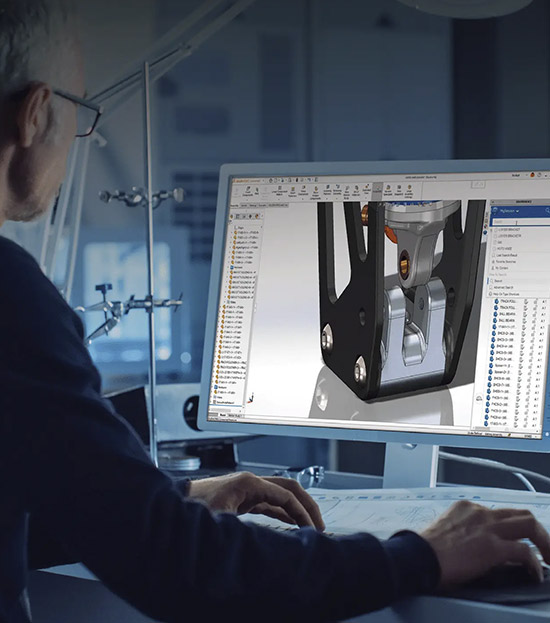The image size is (550, 623).
Task: Click the SOLIDWORKS logo in title bar
Action: 248,181
